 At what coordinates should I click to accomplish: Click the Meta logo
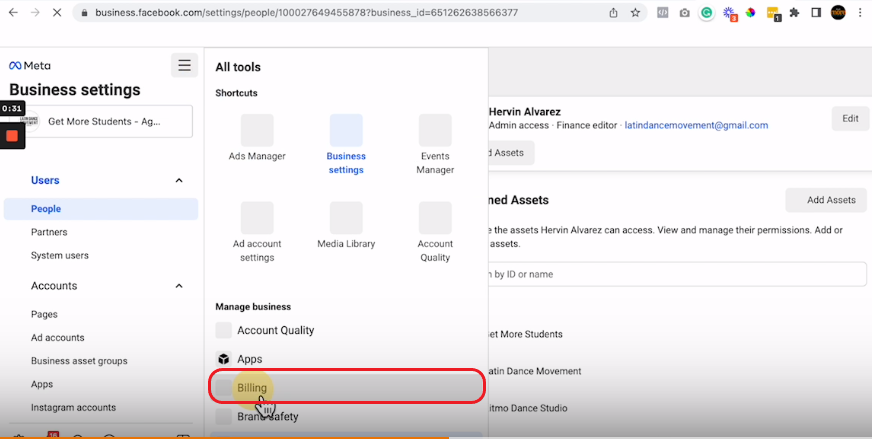(x=30, y=66)
